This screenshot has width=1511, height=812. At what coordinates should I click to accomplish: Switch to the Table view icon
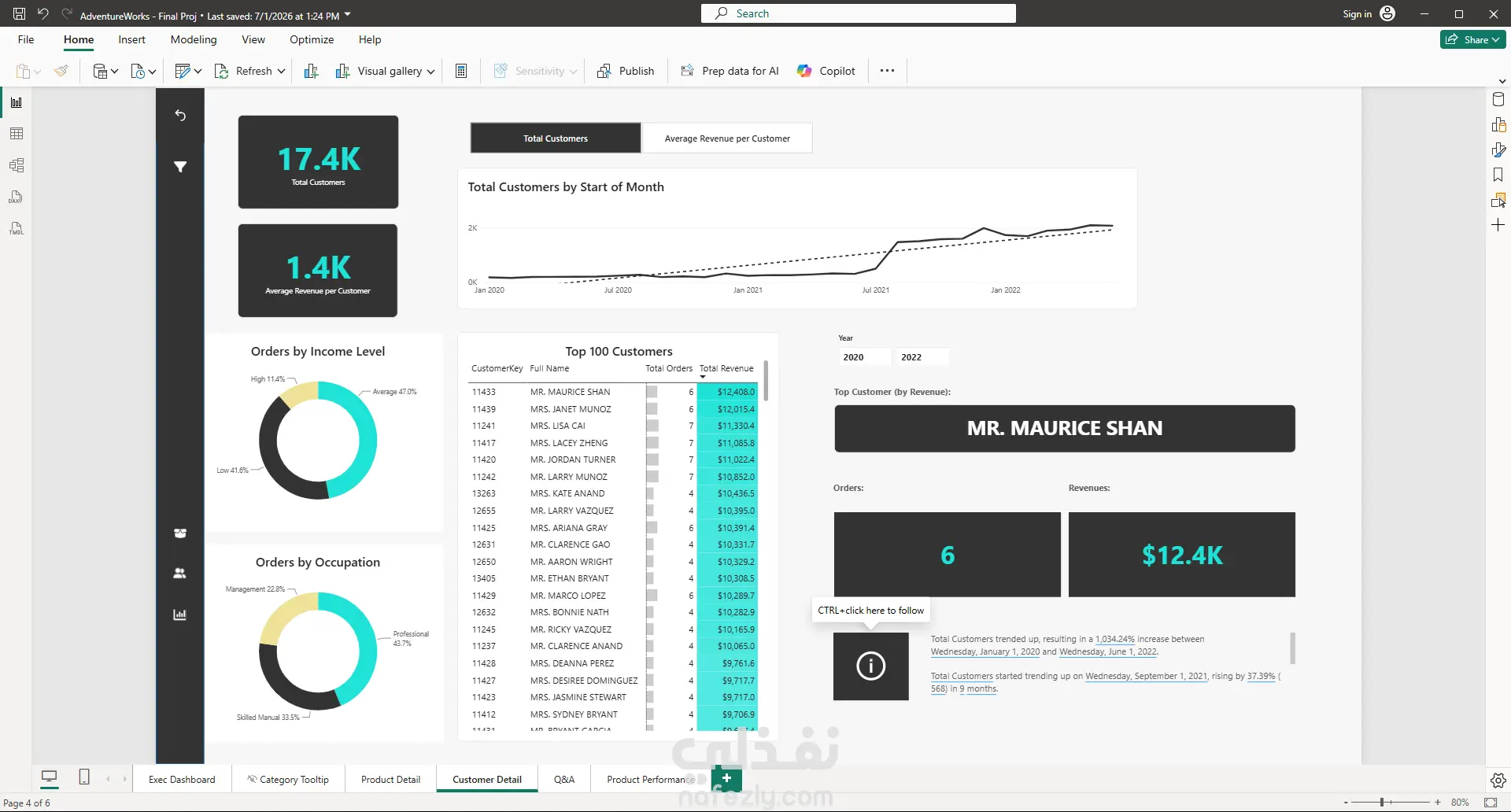tap(16, 134)
